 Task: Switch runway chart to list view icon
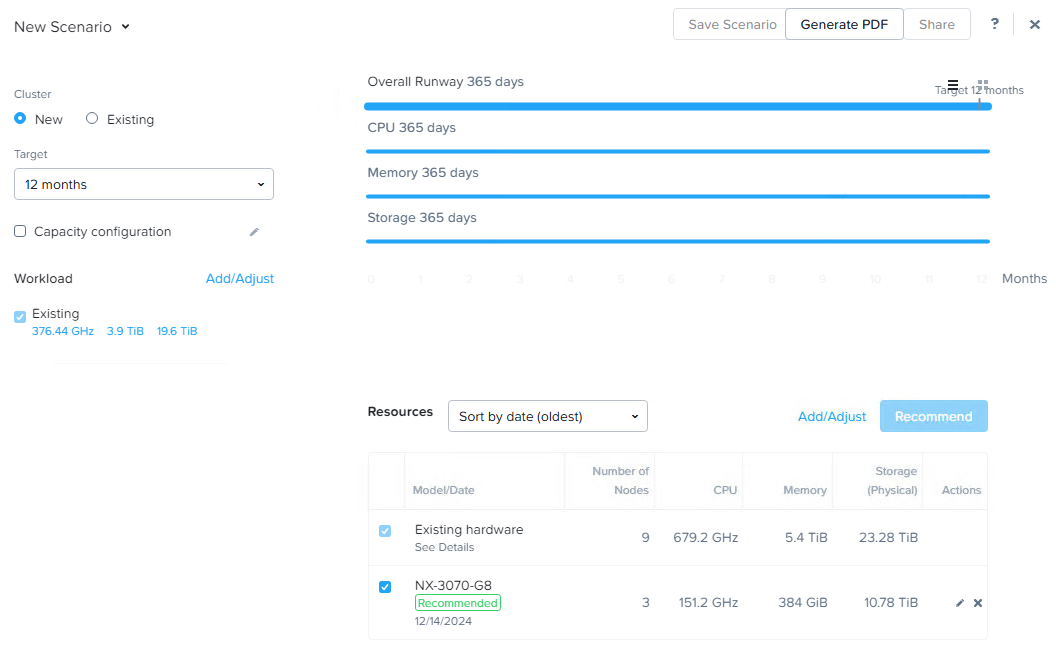[953, 85]
